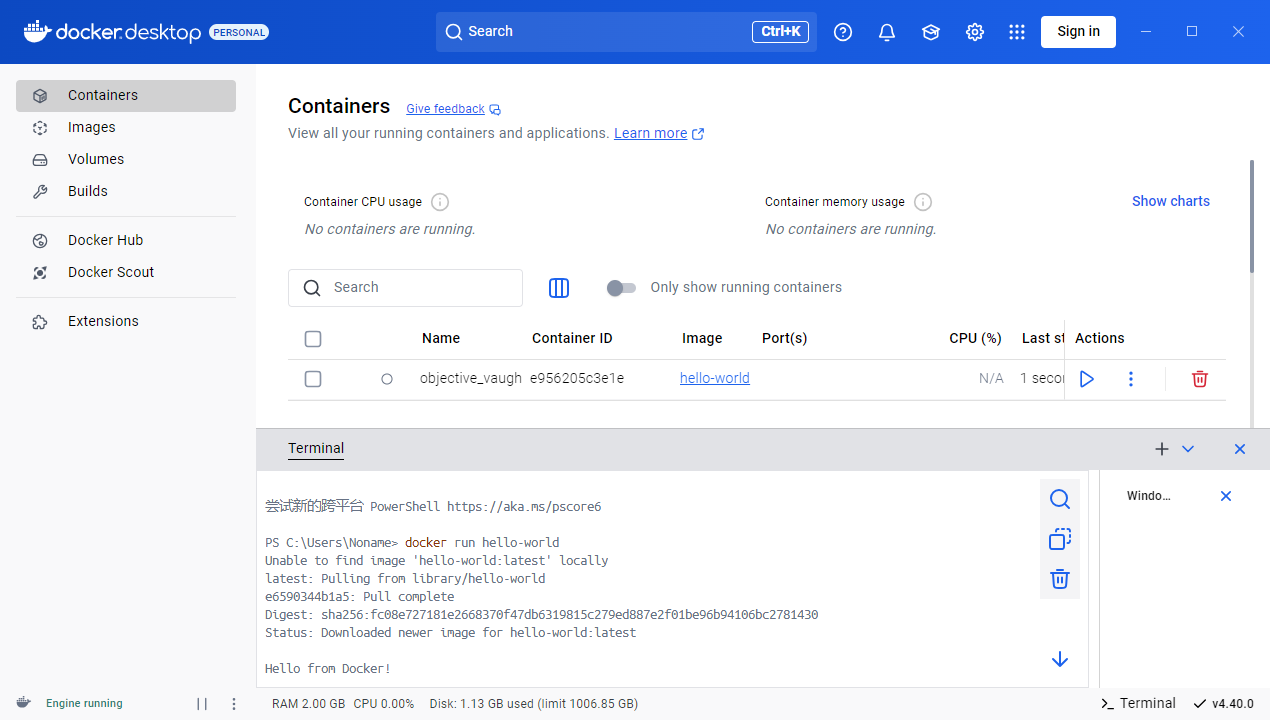
Task: Click the Builds wrench icon in sidebar
Action: point(40,192)
